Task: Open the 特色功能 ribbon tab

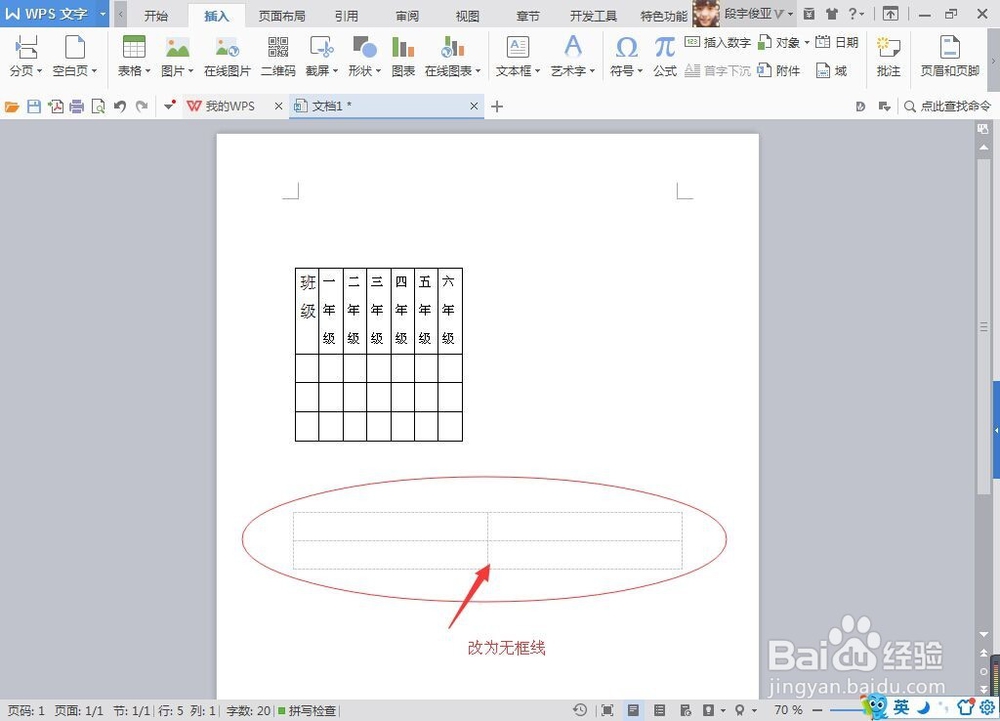Action: [664, 16]
